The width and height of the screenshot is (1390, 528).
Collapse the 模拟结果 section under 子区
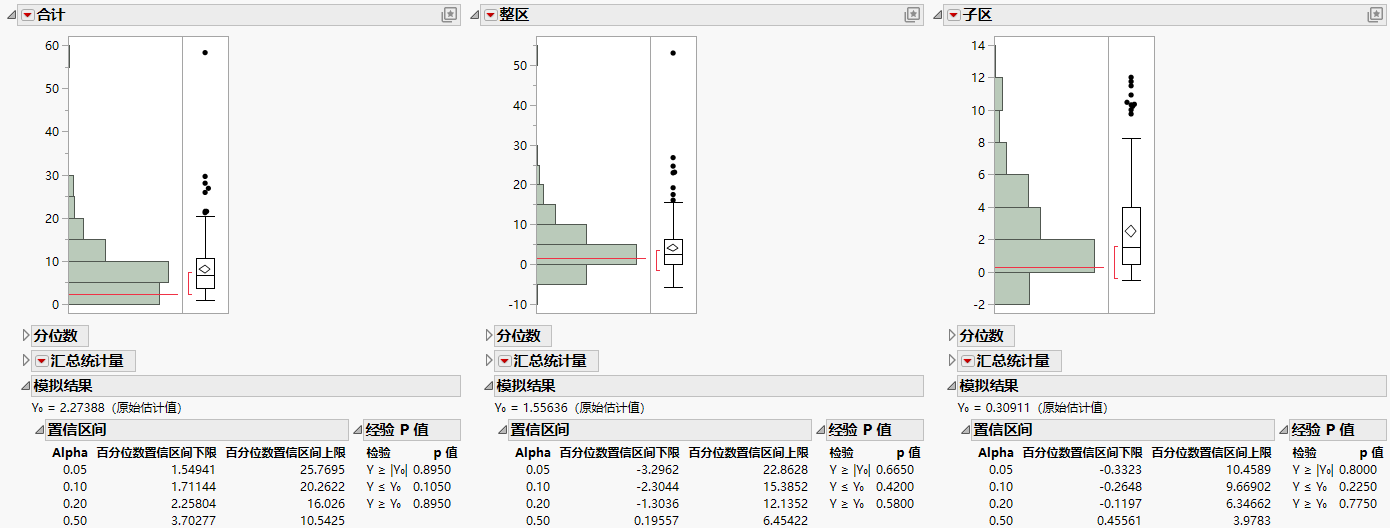coord(951,386)
